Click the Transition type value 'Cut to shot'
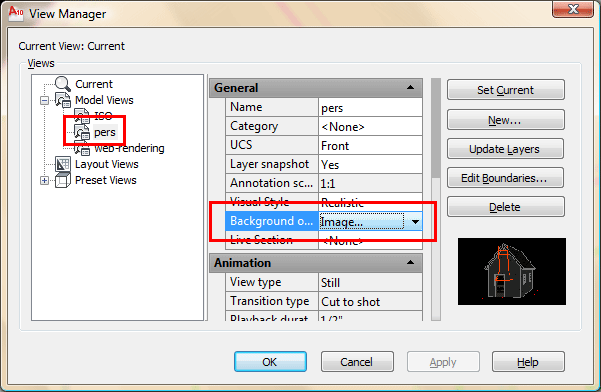 point(370,301)
